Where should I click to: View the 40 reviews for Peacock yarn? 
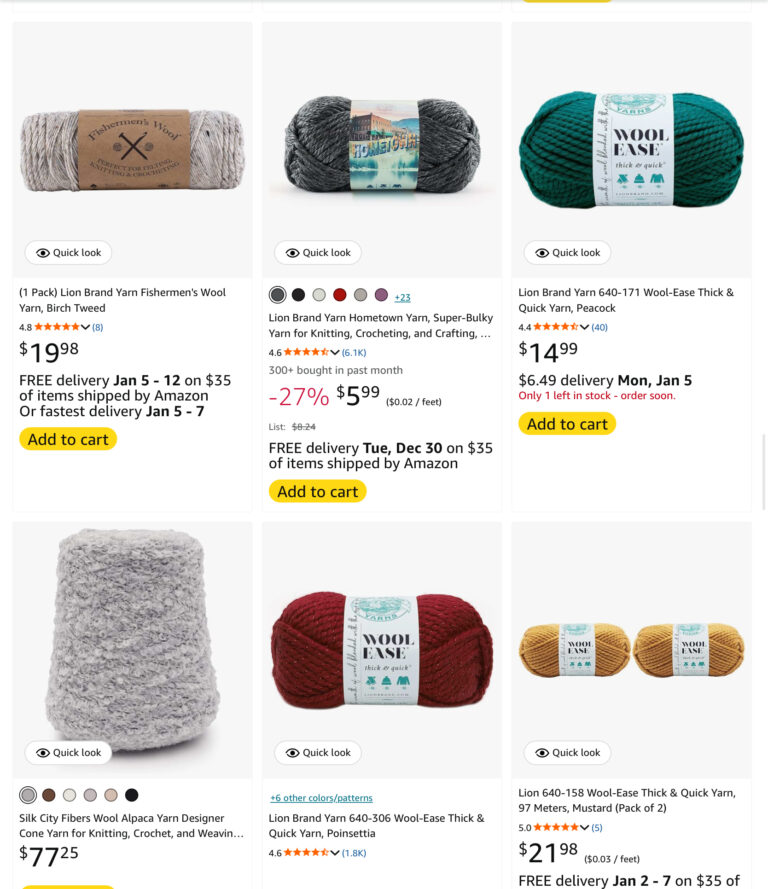pos(599,326)
